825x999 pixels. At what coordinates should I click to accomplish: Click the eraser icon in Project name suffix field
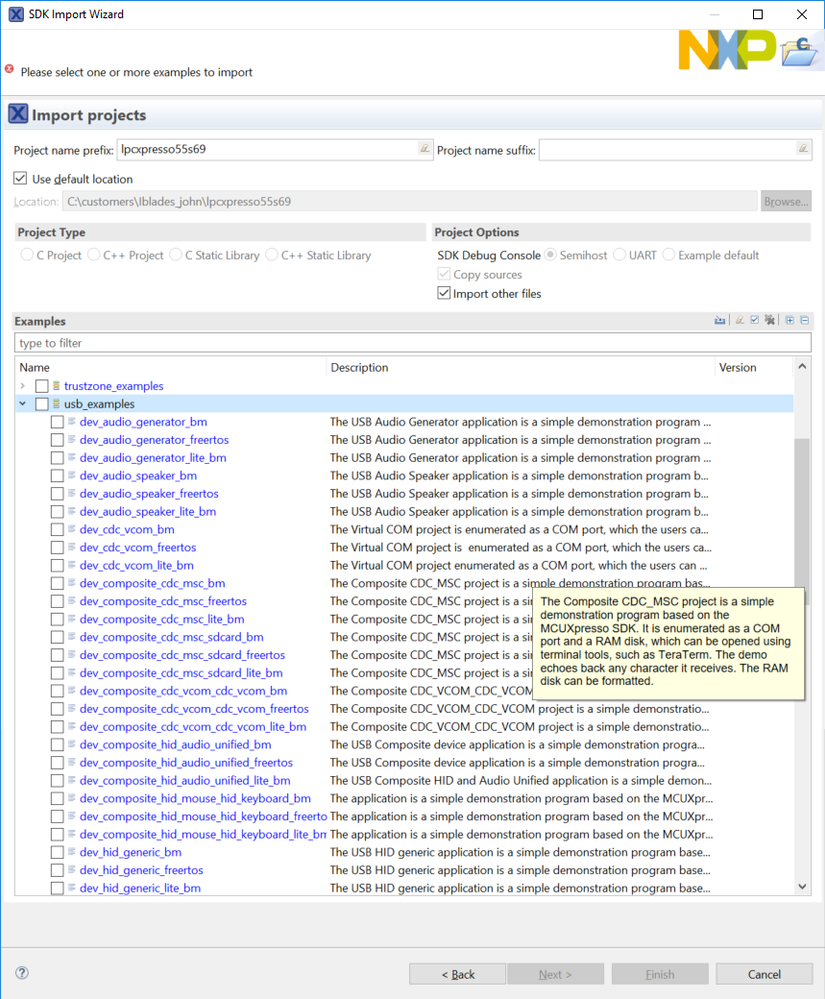tap(803, 148)
